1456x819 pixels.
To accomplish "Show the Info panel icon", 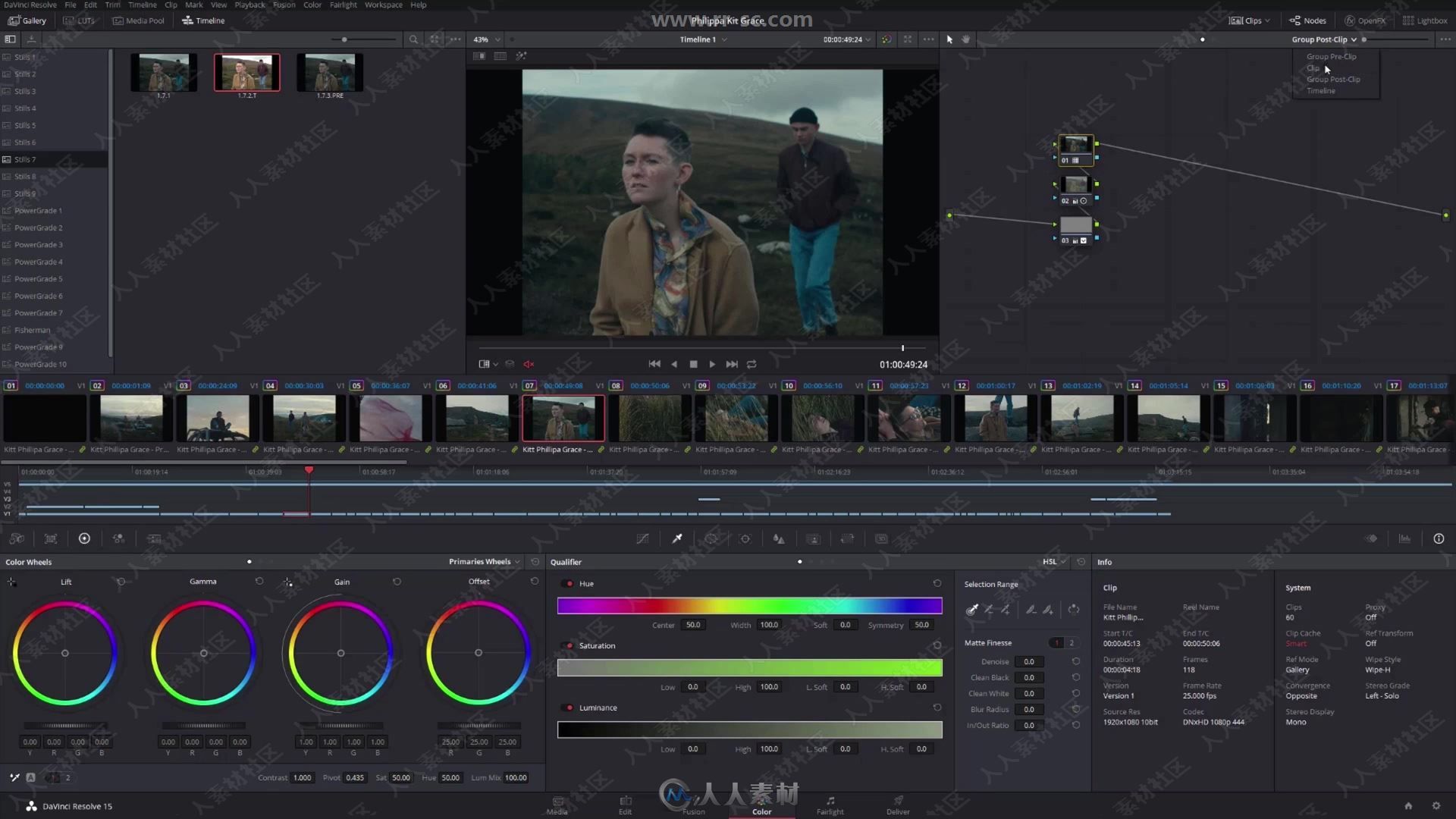I will coord(1439,538).
